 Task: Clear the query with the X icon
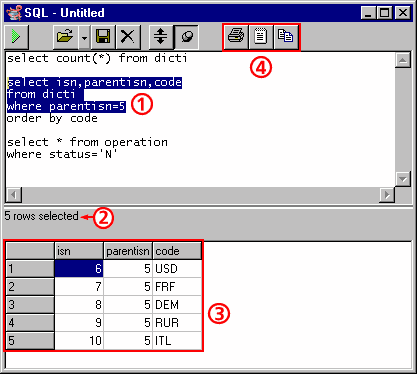128,36
